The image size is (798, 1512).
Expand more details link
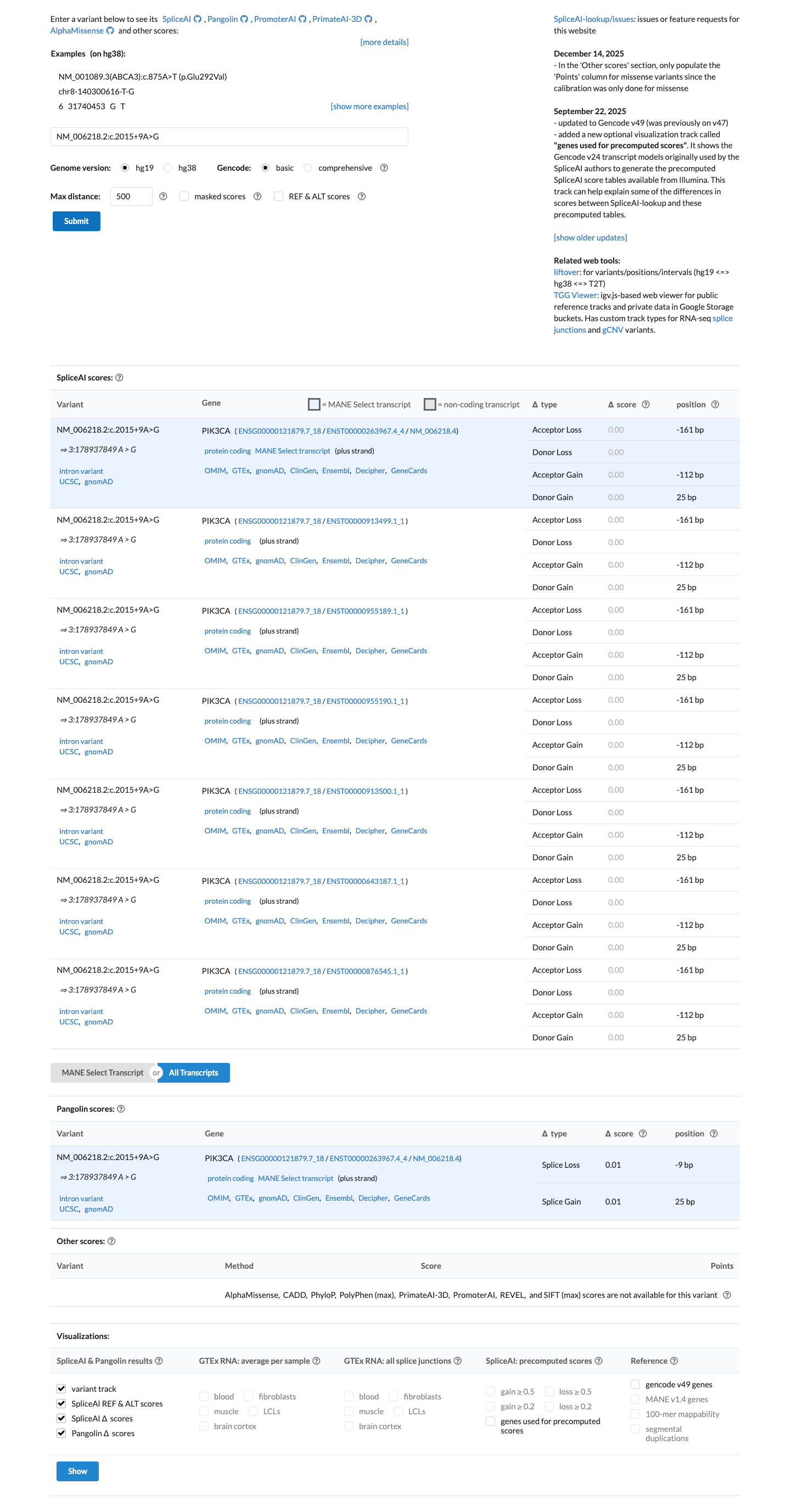384,42
